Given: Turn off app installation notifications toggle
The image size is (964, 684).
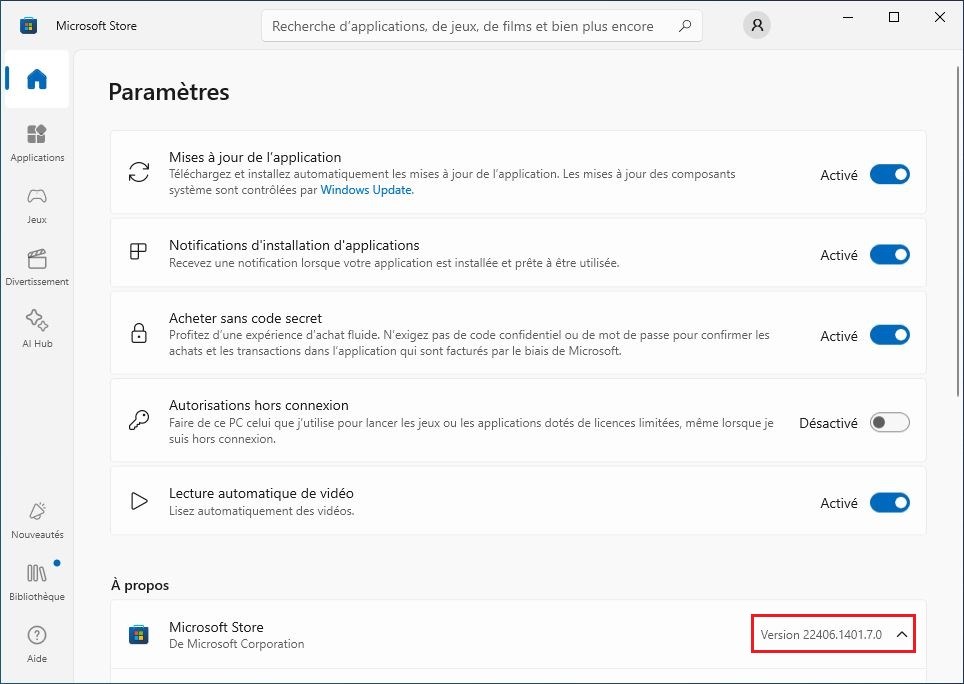Looking at the screenshot, I should (889, 254).
